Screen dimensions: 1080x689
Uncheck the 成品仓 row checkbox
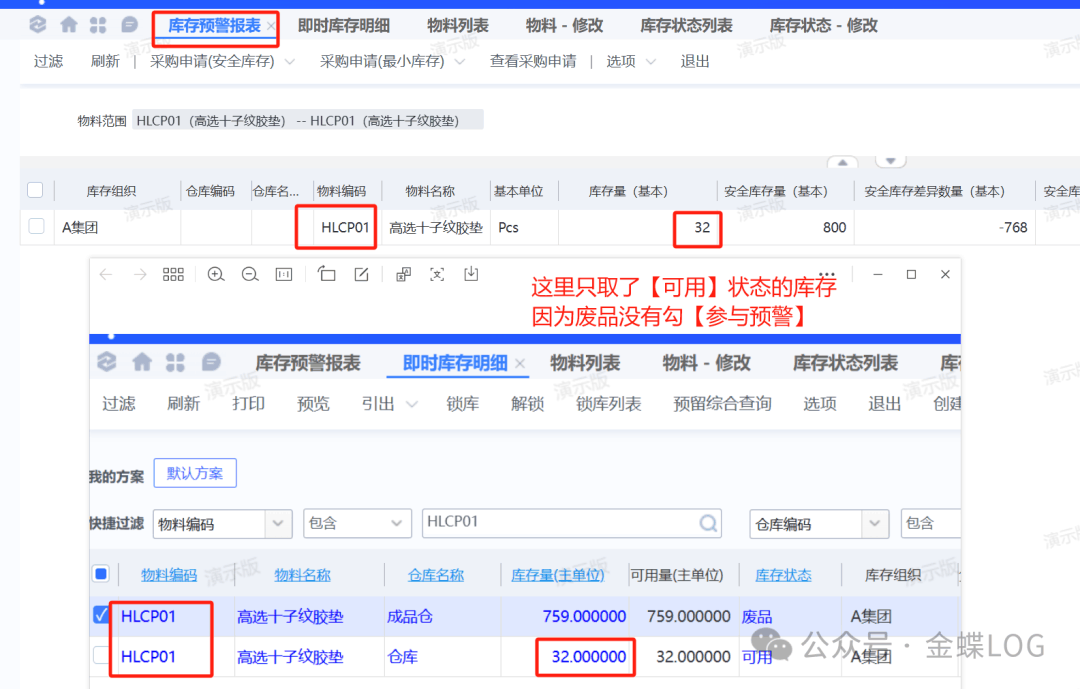101,616
